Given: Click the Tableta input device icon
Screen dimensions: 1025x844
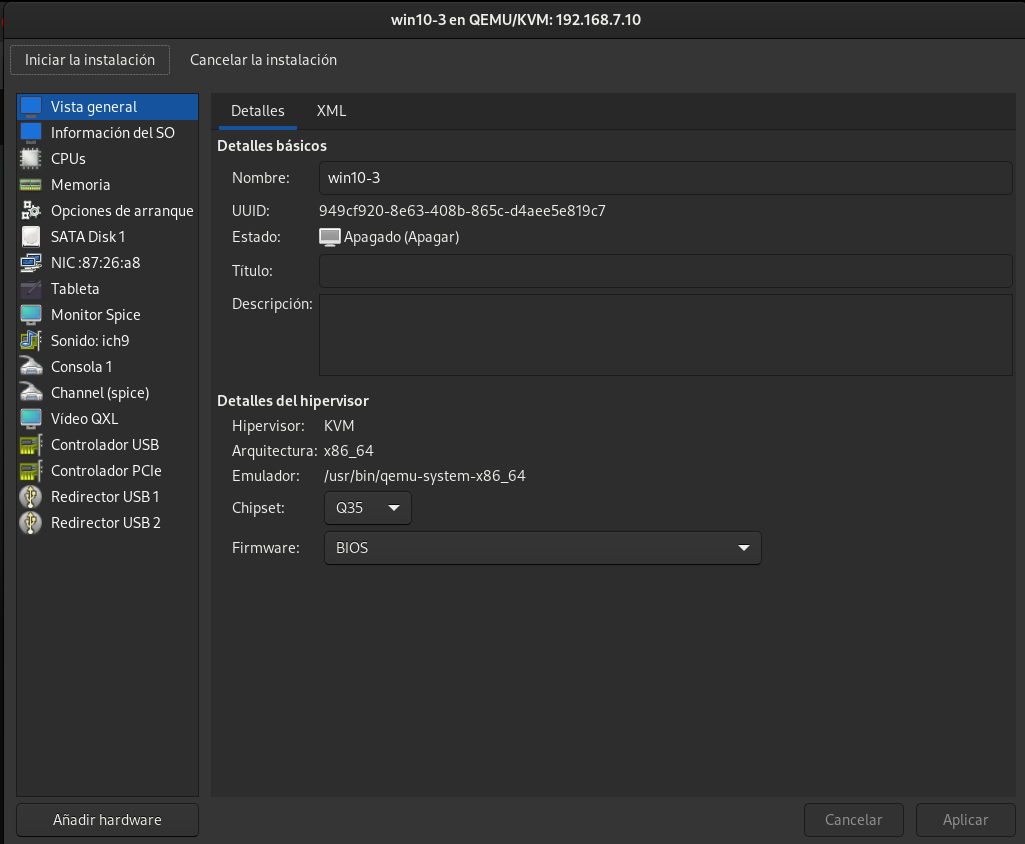Looking at the screenshot, I should coord(31,289).
